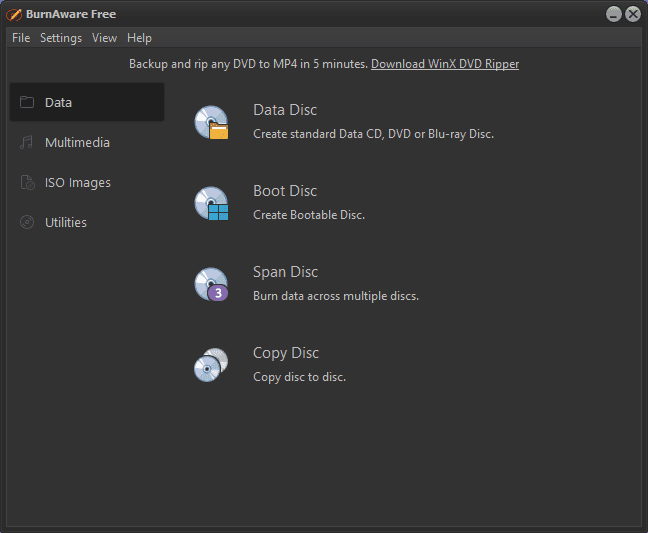Click the Data Disc icon

tap(211, 122)
